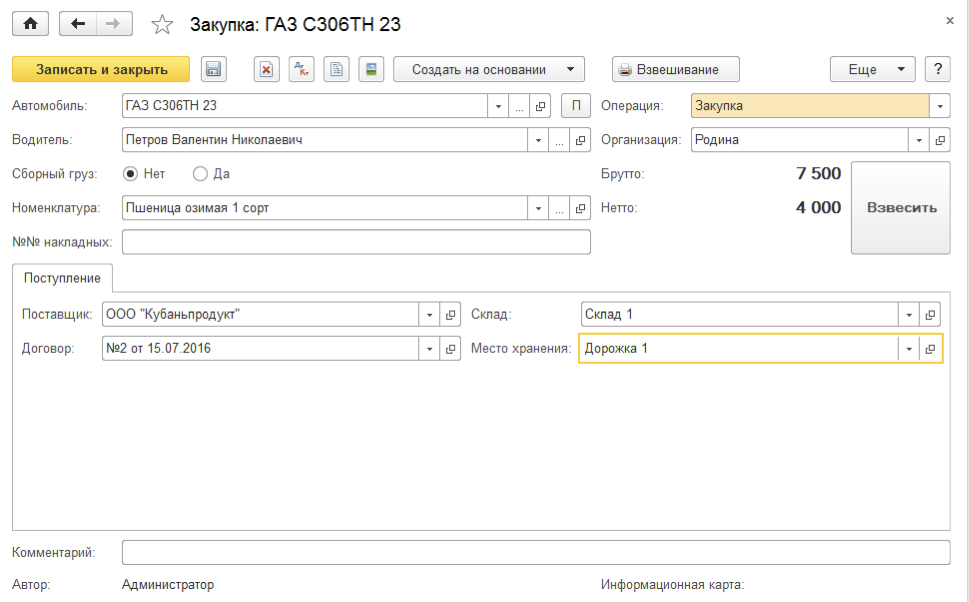Choose Номенклатура from list with ellipsis button

559,208
